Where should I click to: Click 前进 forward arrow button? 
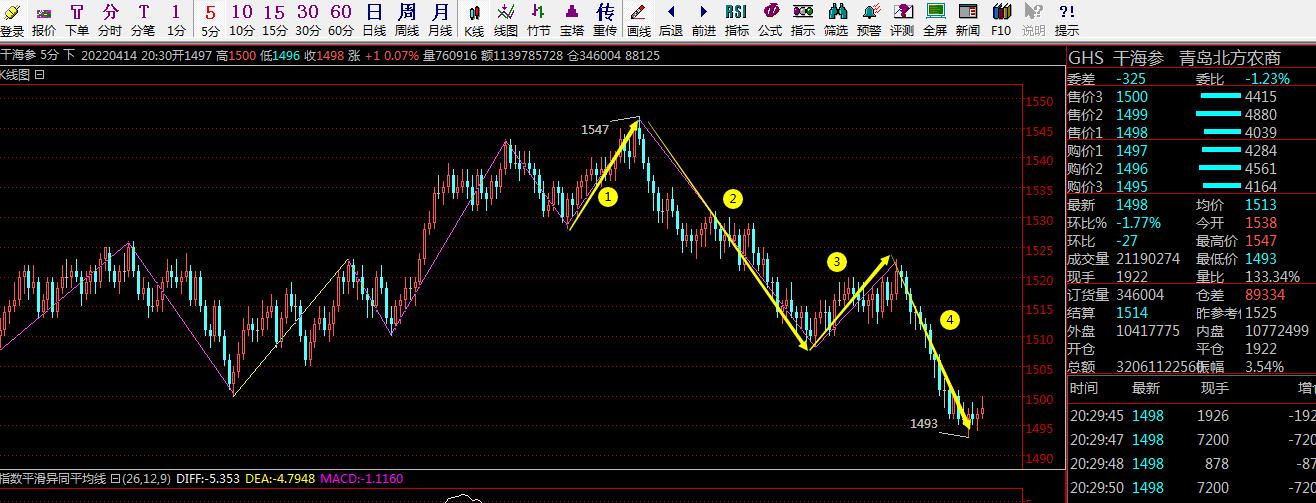[x=704, y=18]
